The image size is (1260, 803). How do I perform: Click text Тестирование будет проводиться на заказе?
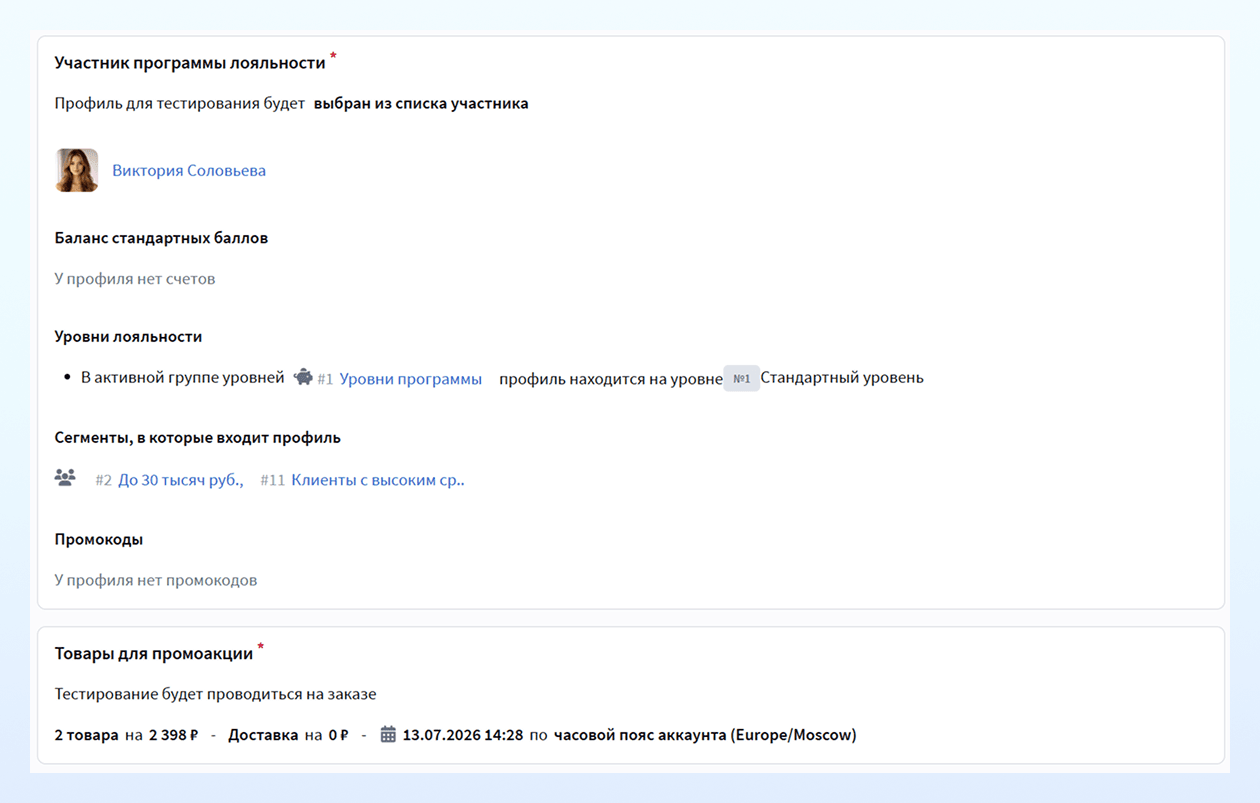click(215, 694)
